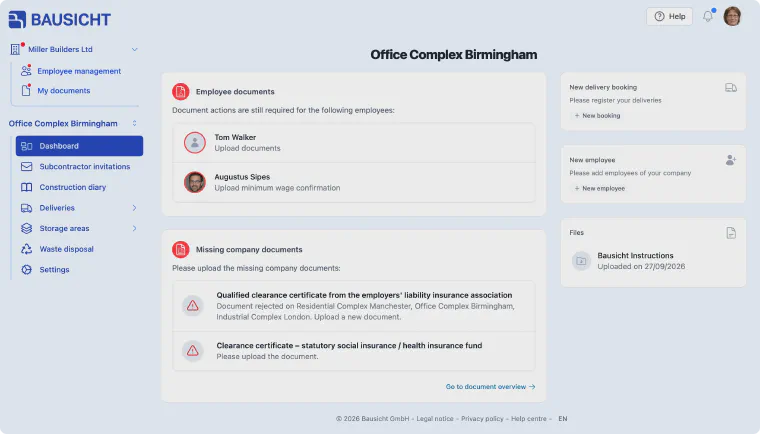Open Employee management
The width and height of the screenshot is (760, 434).
(79, 71)
